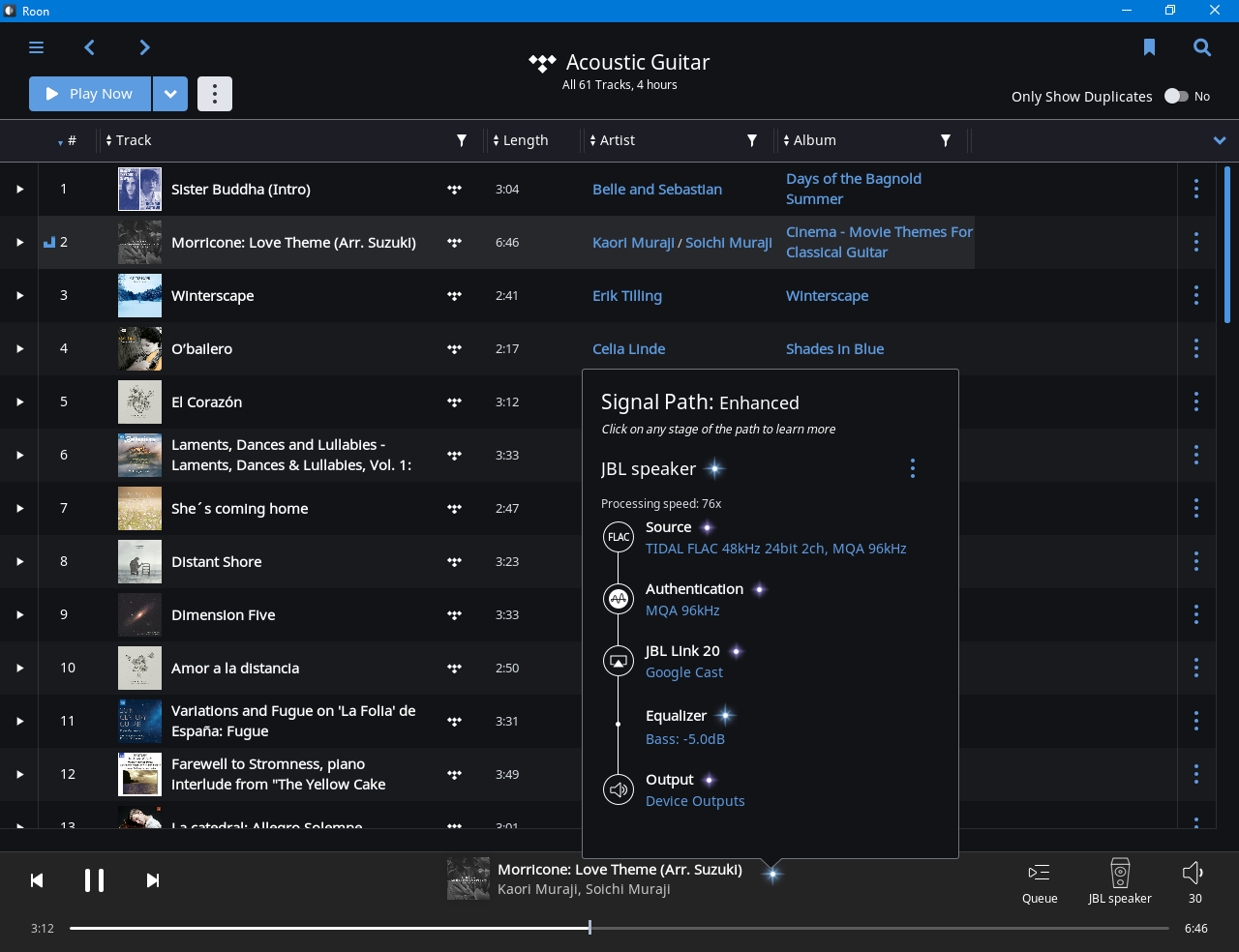
Task: Click the Play Now button
Action: click(90, 94)
